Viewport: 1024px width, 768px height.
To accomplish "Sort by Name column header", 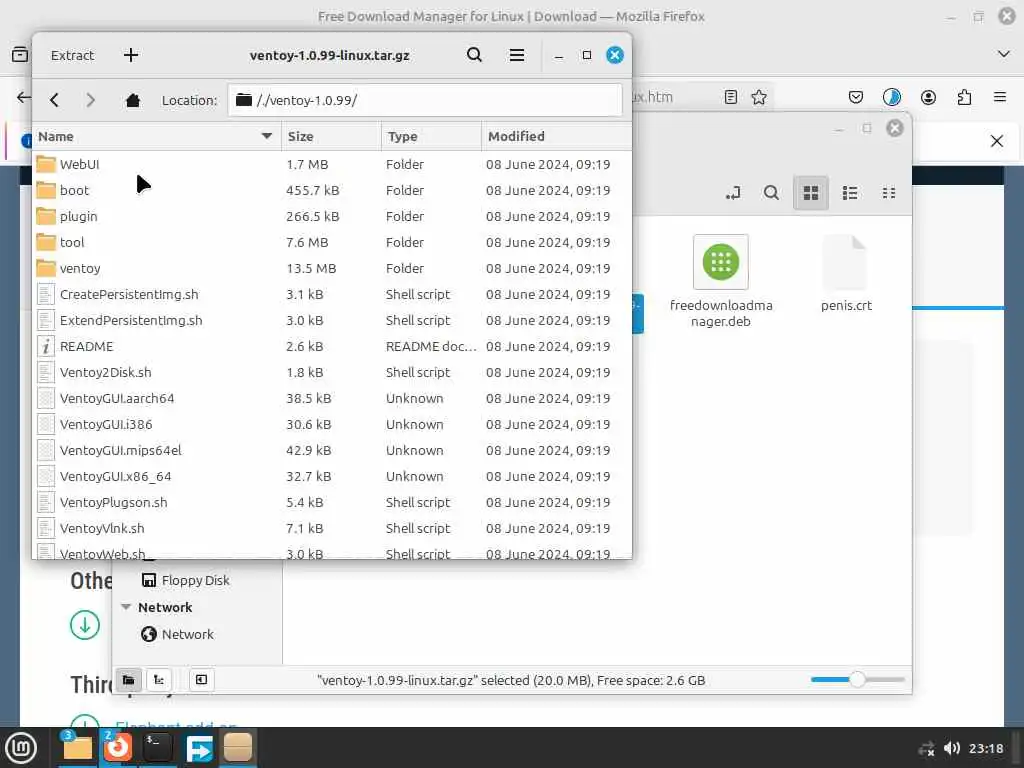I will click(157, 136).
